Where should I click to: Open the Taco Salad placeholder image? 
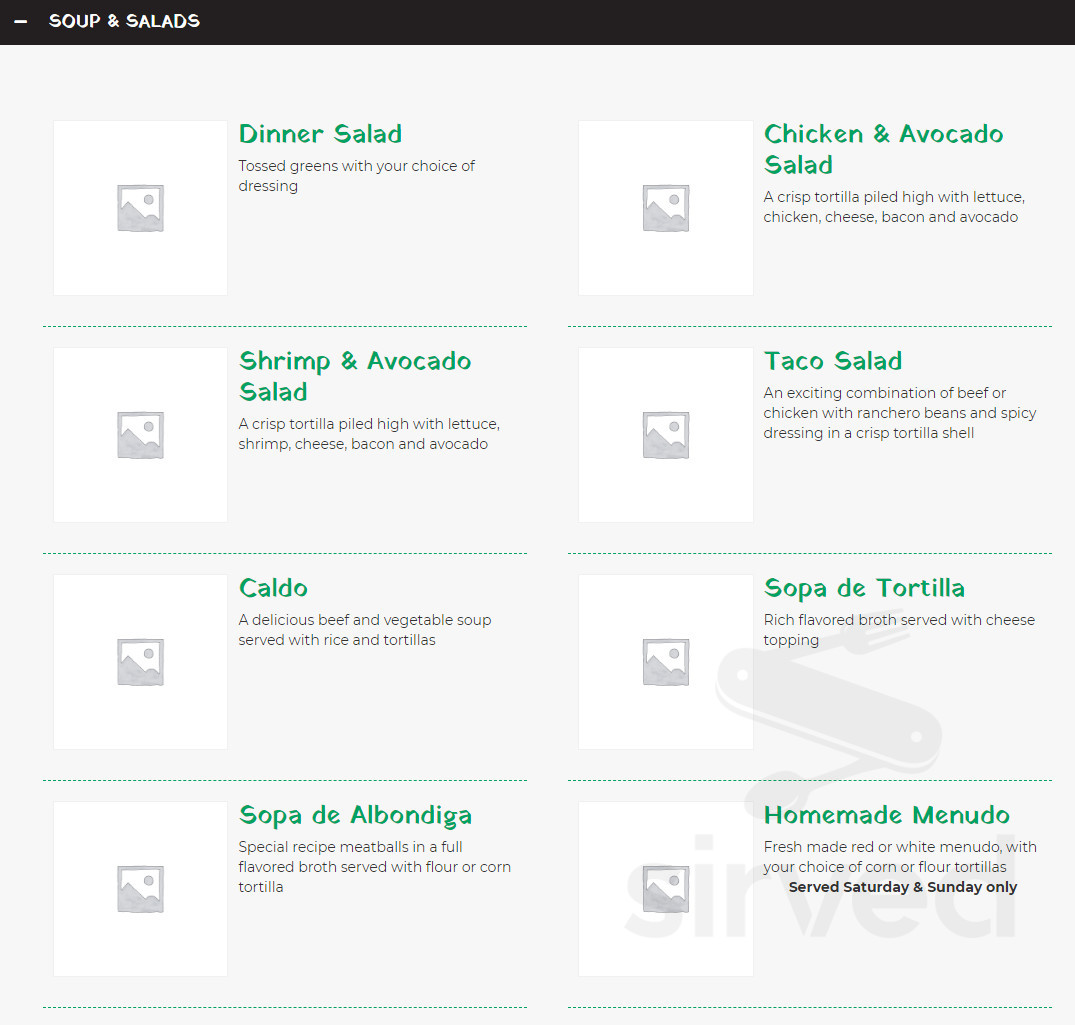tap(665, 435)
